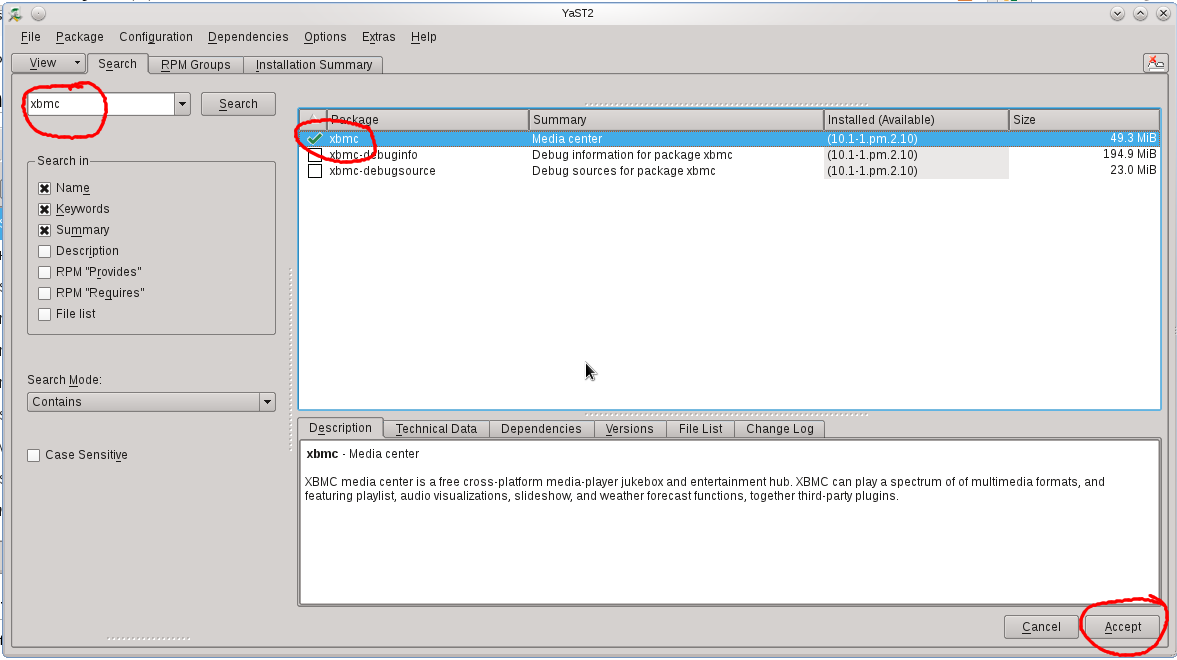Open the Dependencies menu
The image size is (1177, 660).
pos(248,37)
